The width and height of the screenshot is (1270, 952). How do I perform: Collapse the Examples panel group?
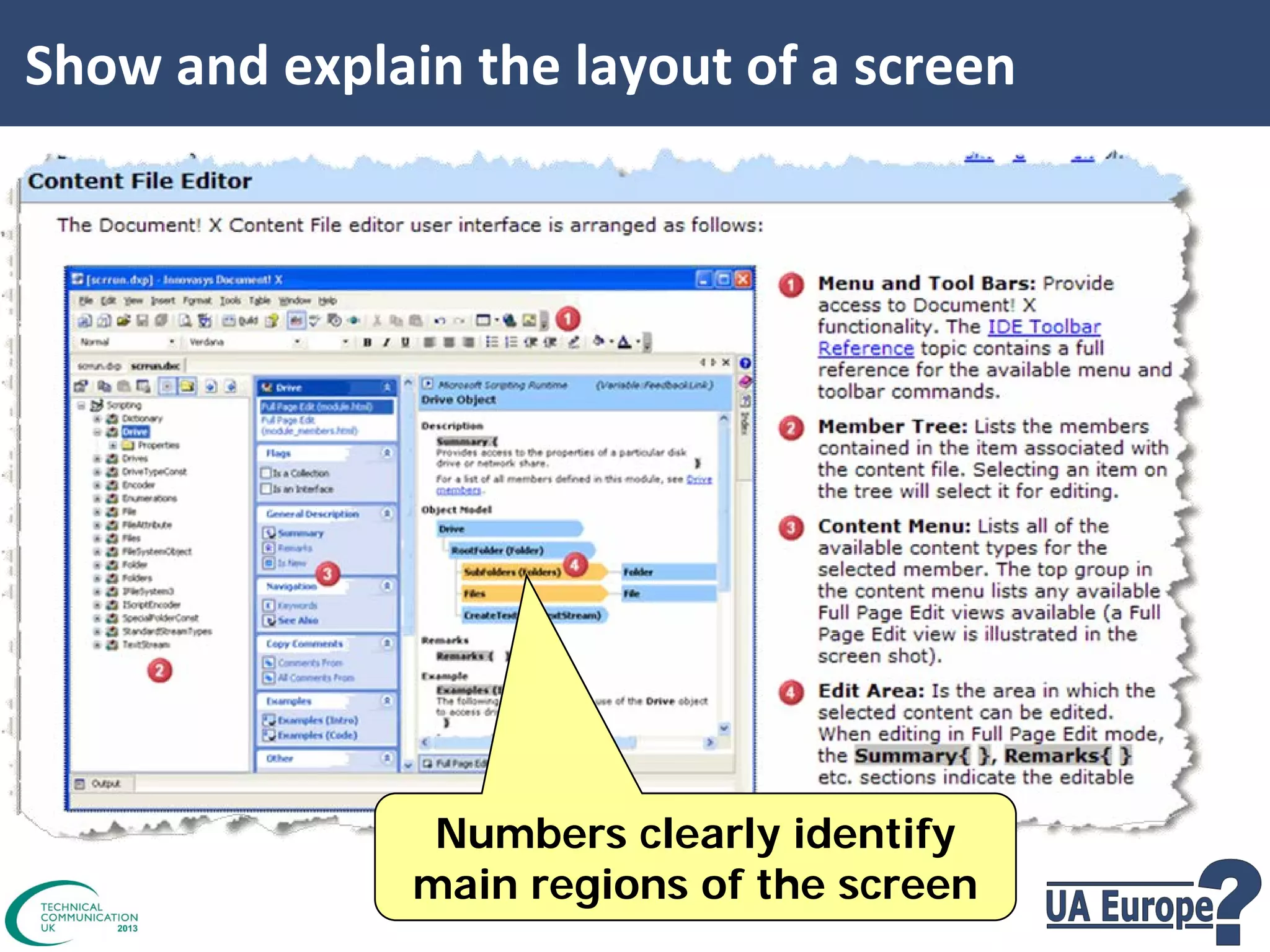tap(387, 701)
